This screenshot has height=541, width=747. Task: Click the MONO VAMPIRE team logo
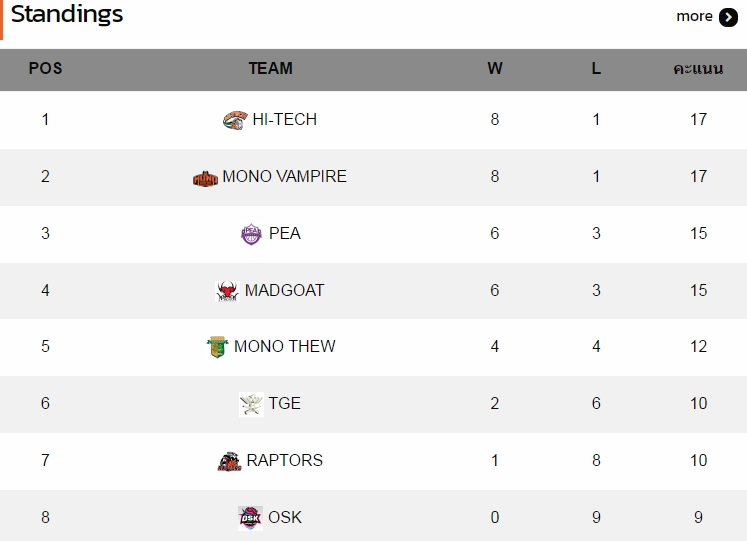(205, 179)
